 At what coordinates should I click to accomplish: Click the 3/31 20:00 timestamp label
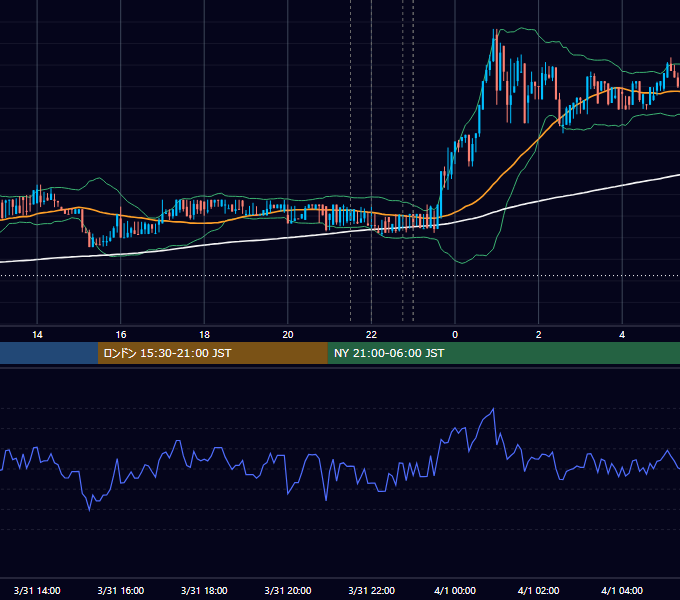click(x=288, y=590)
